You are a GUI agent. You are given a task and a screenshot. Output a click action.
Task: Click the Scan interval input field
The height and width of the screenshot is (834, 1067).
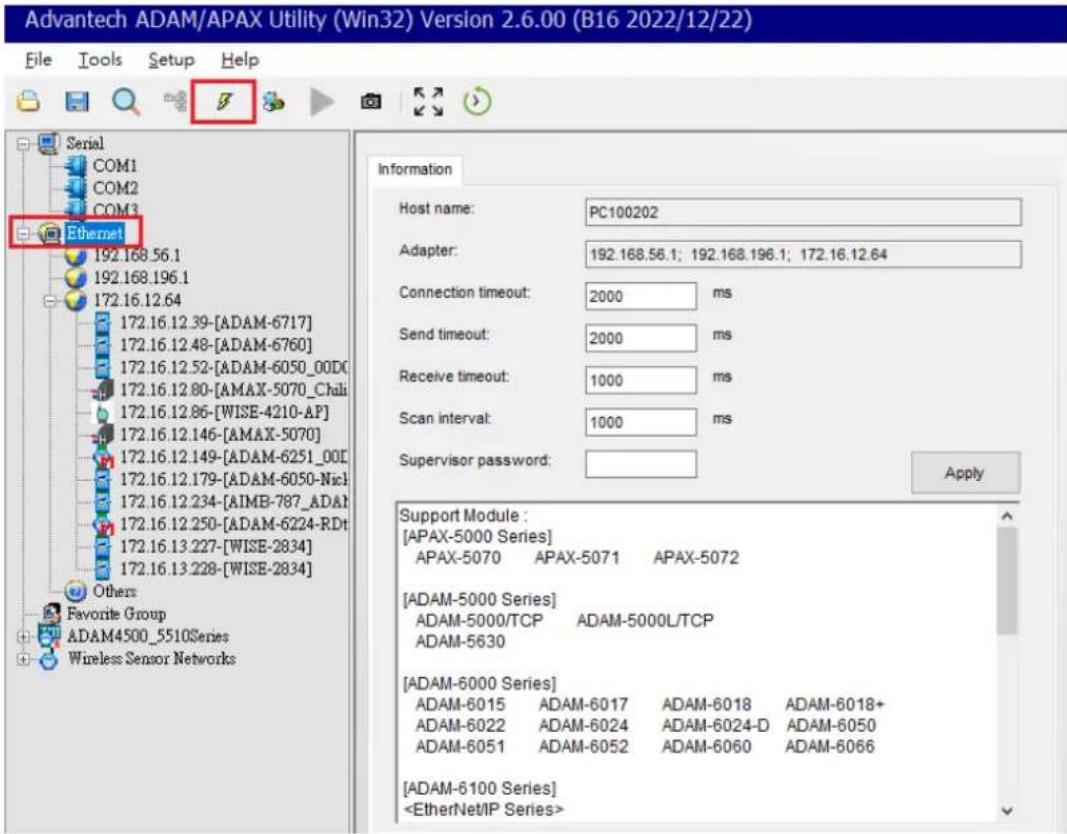pyautogui.click(x=641, y=422)
